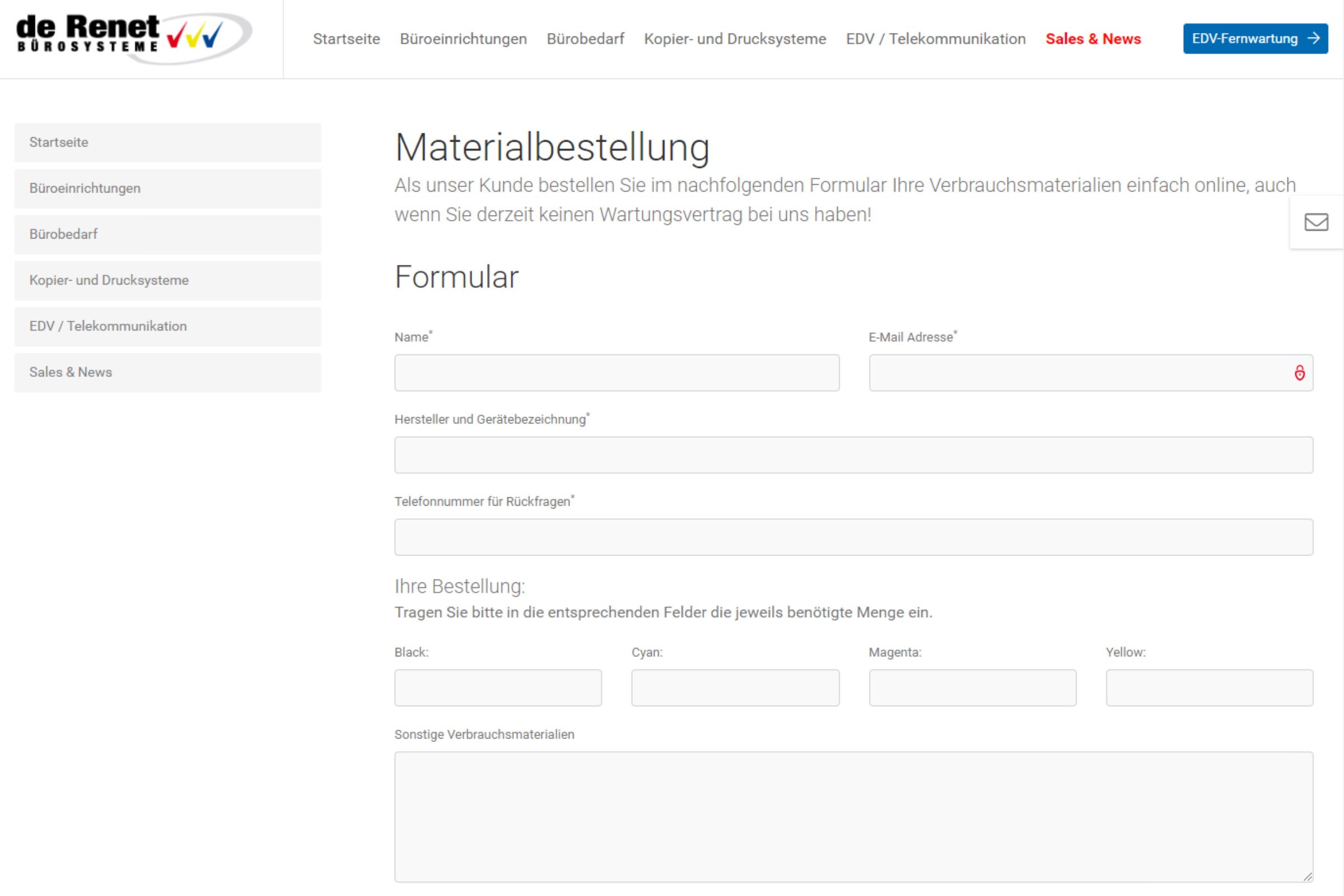
Task: Click the textarea resize handle corner
Action: click(x=1308, y=876)
